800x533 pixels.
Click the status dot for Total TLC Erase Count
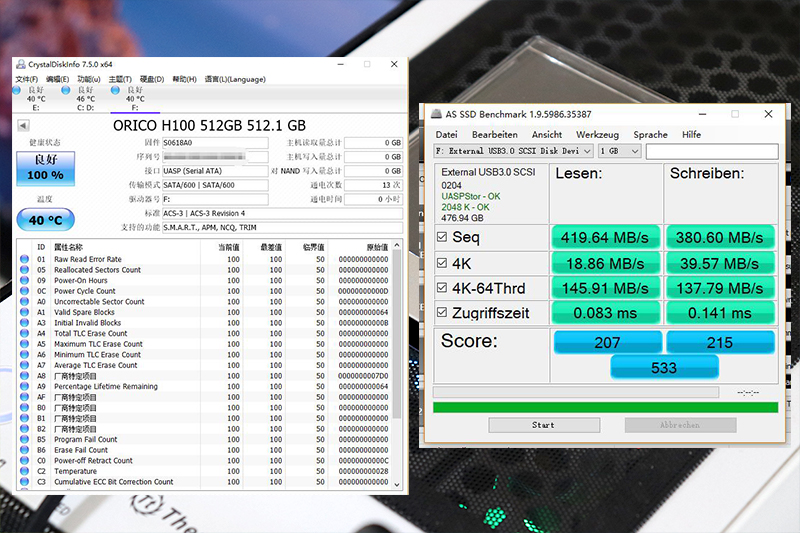pos(24,334)
